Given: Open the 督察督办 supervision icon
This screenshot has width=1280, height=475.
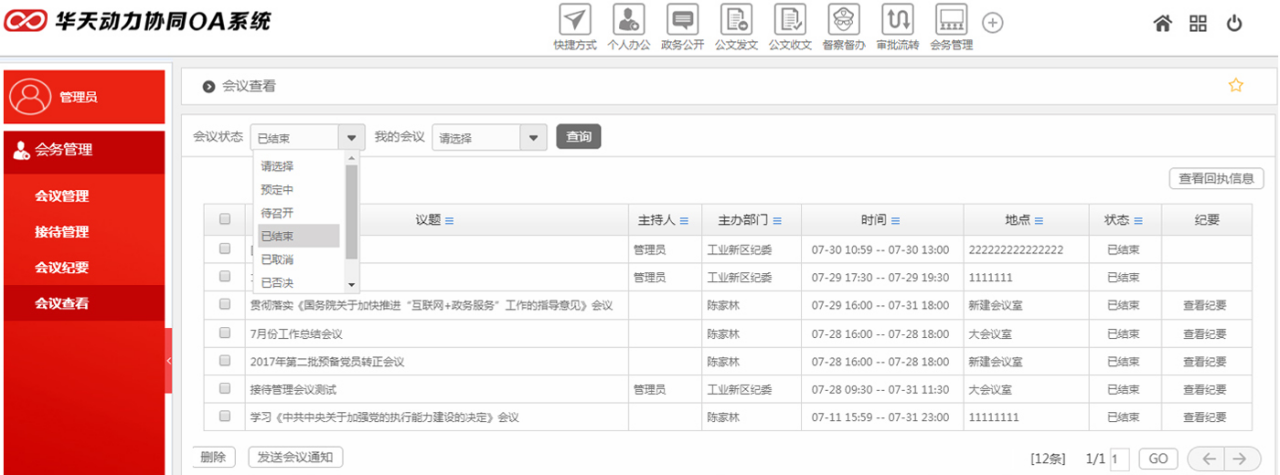Looking at the screenshot, I should [x=843, y=21].
